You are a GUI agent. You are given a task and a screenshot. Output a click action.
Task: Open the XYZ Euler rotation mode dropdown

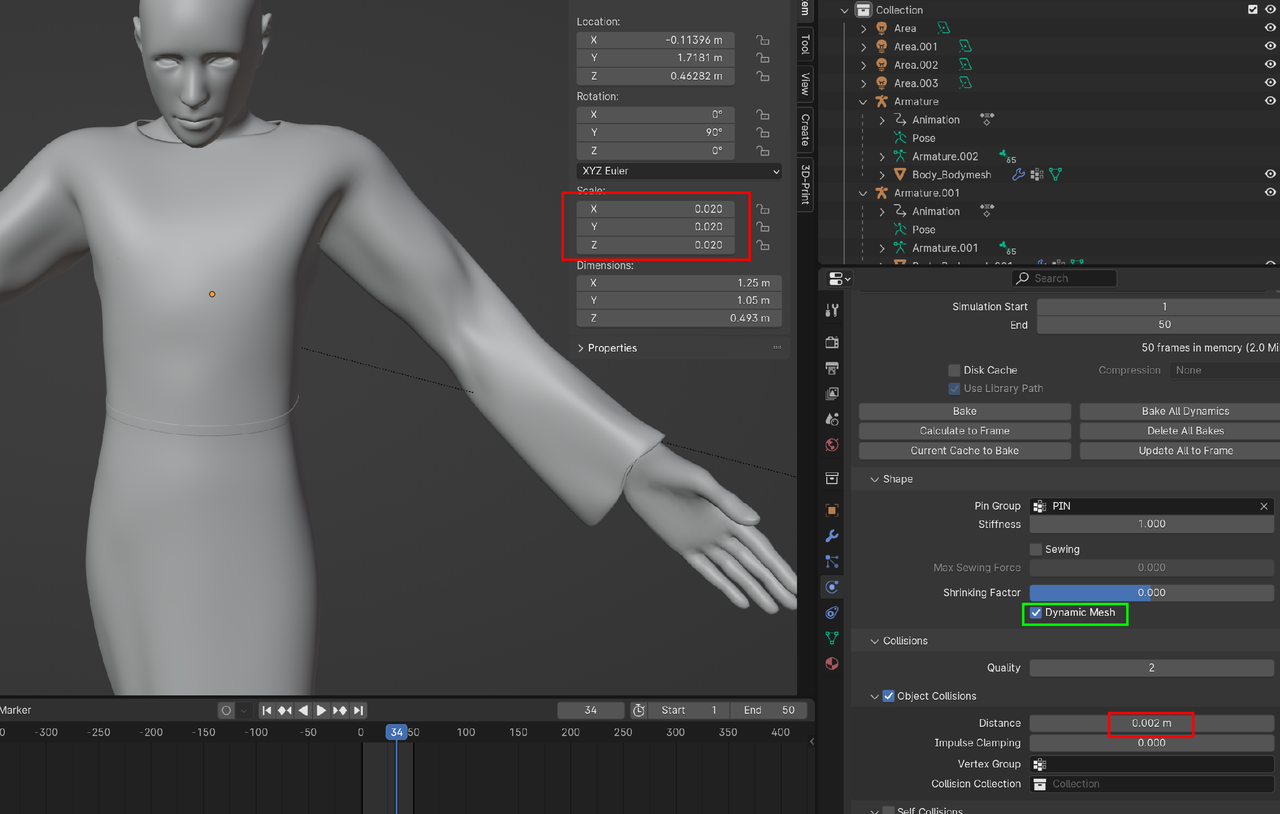[679, 171]
